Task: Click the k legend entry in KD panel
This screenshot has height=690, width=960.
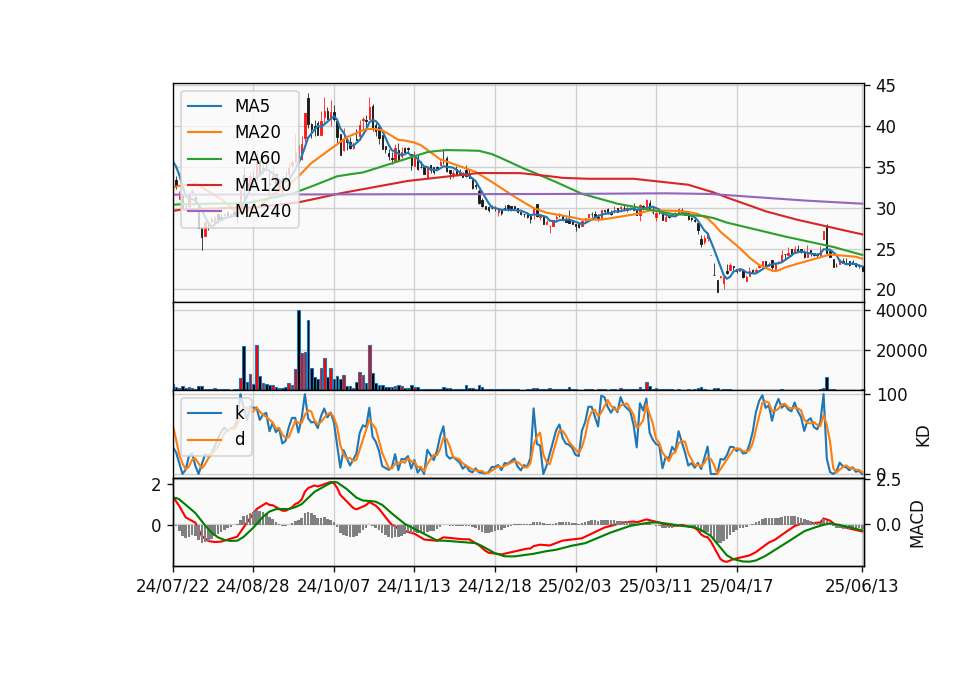Action: [239, 413]
